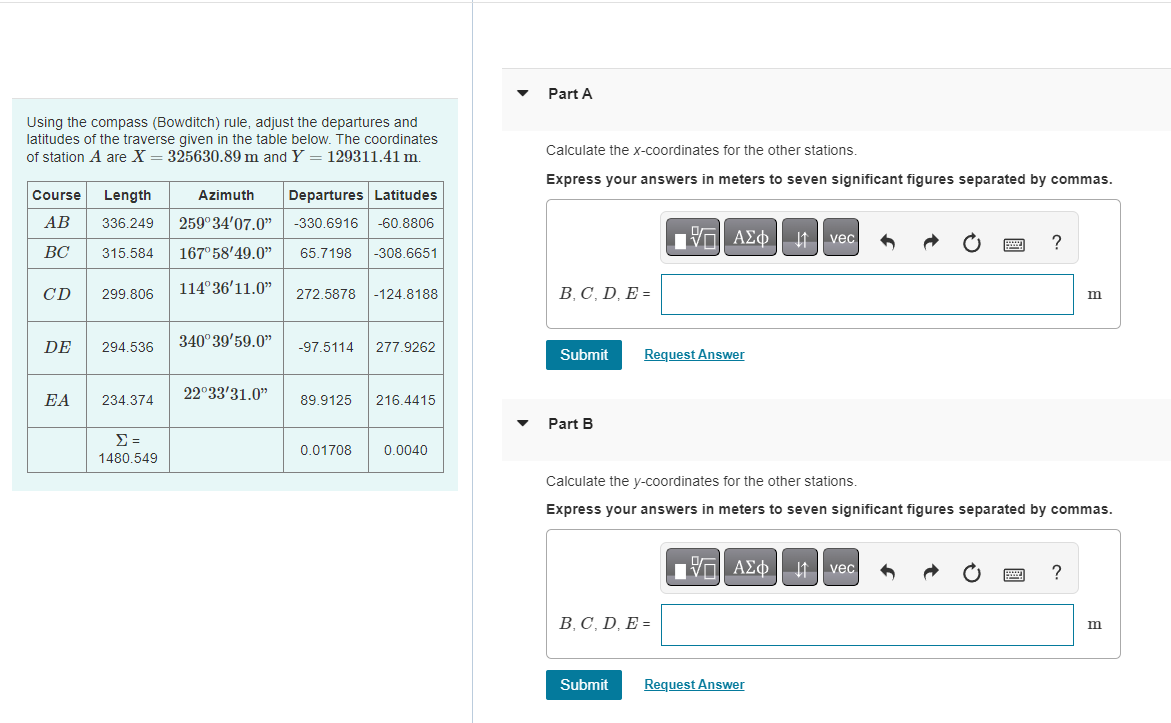Select the vec tool in Part B toolbar
This screenshot has width=1171, height=723.
(x=840, y=567)
